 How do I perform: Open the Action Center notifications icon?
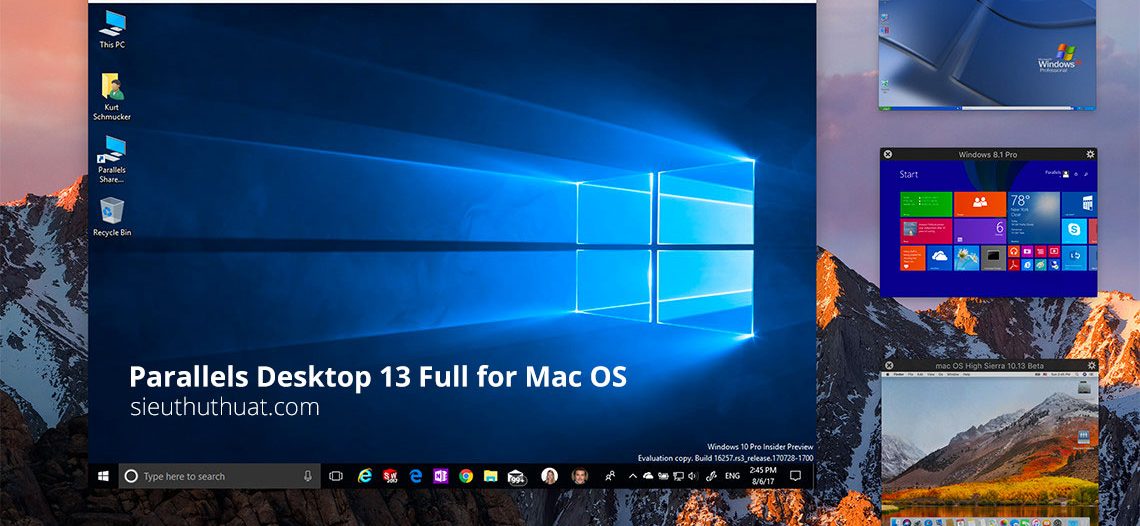click(795, 476)
